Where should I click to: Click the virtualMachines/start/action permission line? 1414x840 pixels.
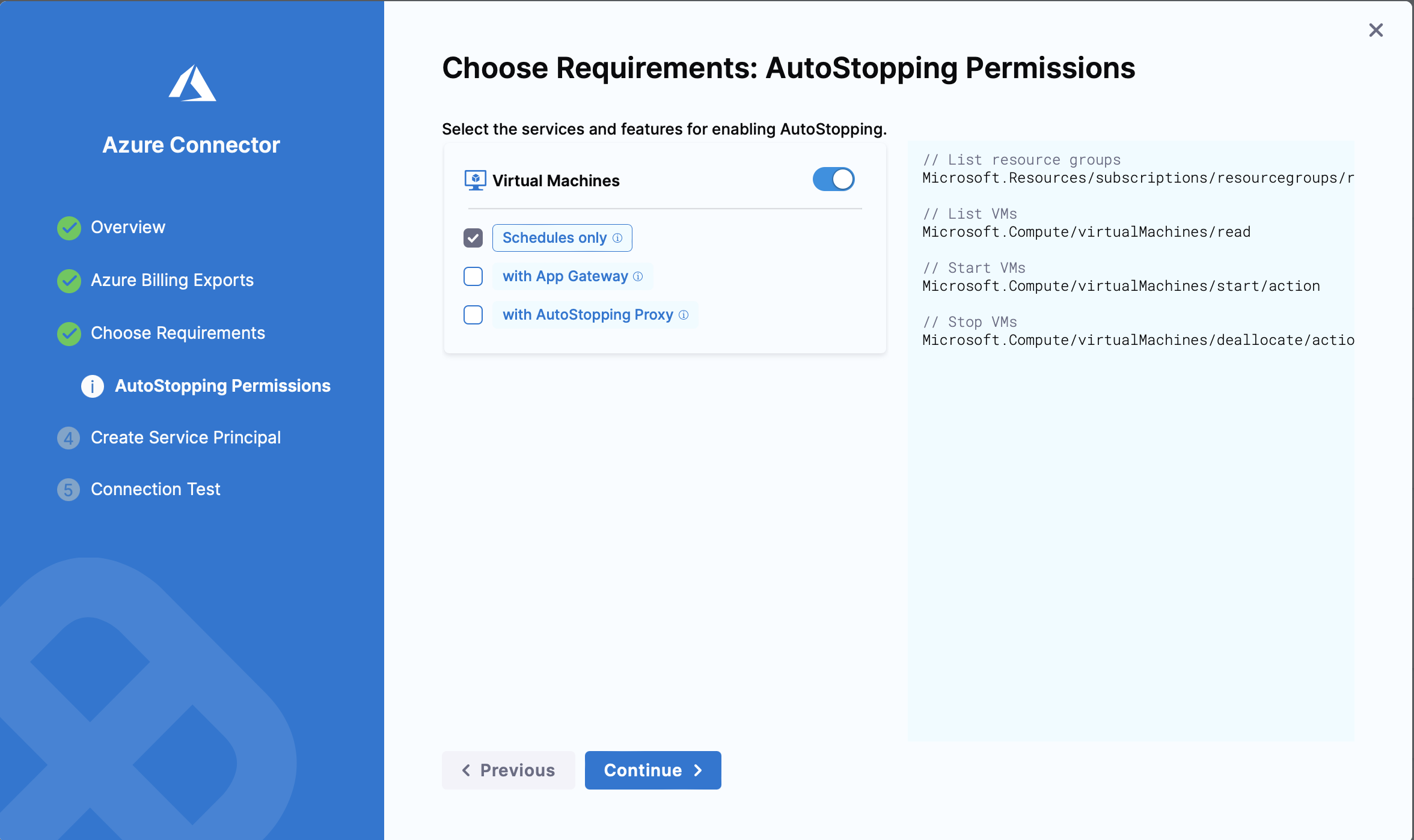(1121, 286)
